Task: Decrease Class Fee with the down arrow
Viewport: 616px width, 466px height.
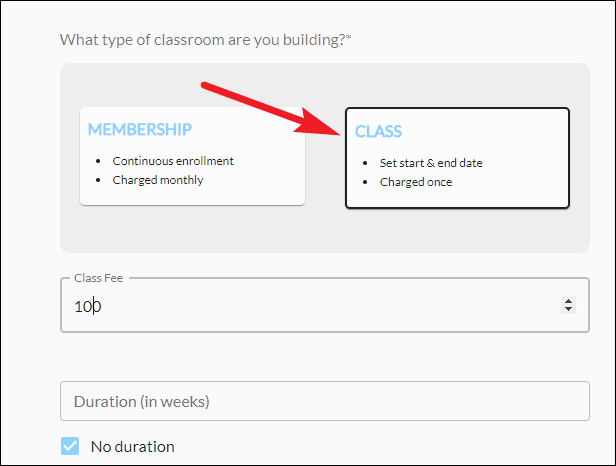Action: coord(568,309)
